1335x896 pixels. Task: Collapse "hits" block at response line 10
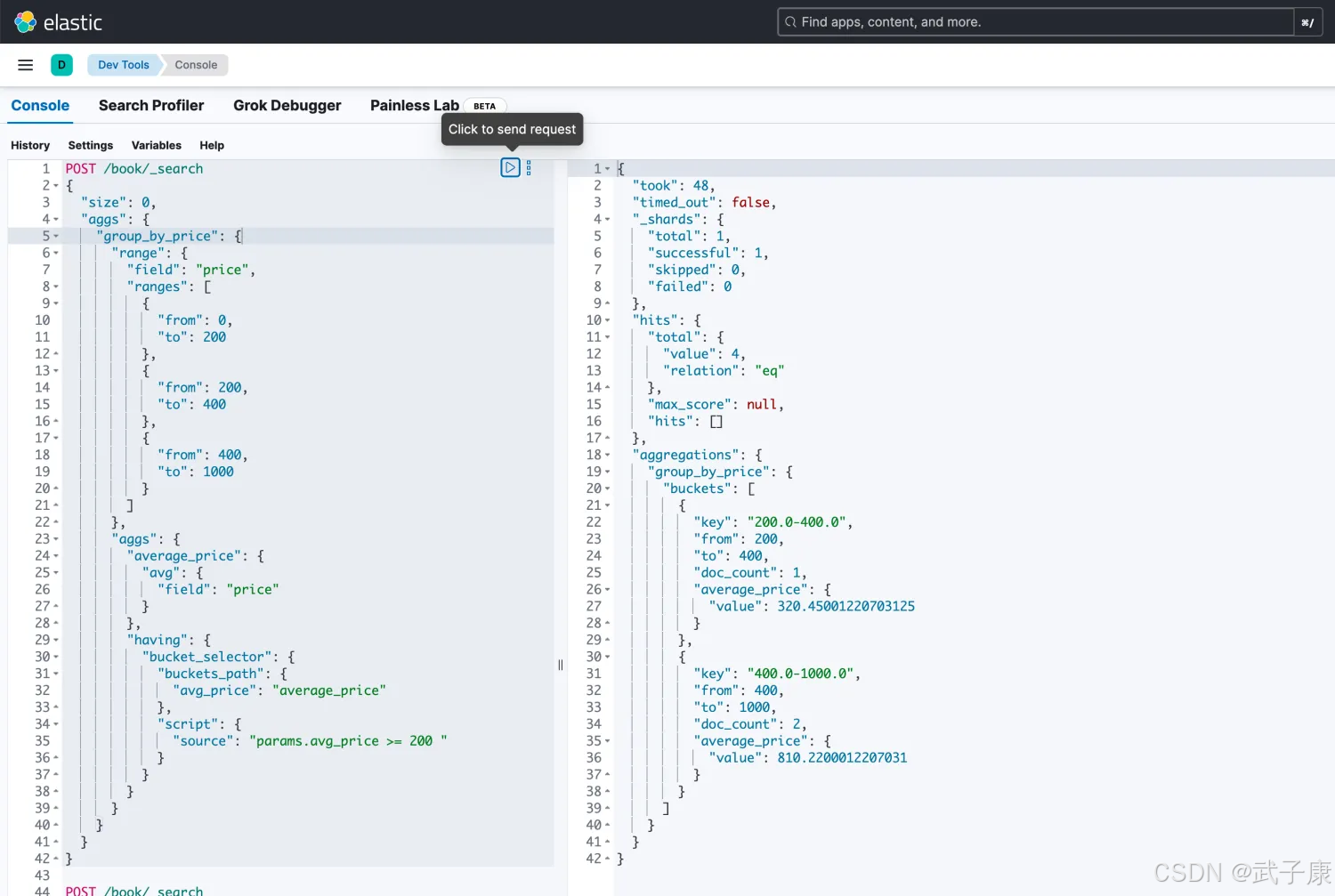click(608, 320)
